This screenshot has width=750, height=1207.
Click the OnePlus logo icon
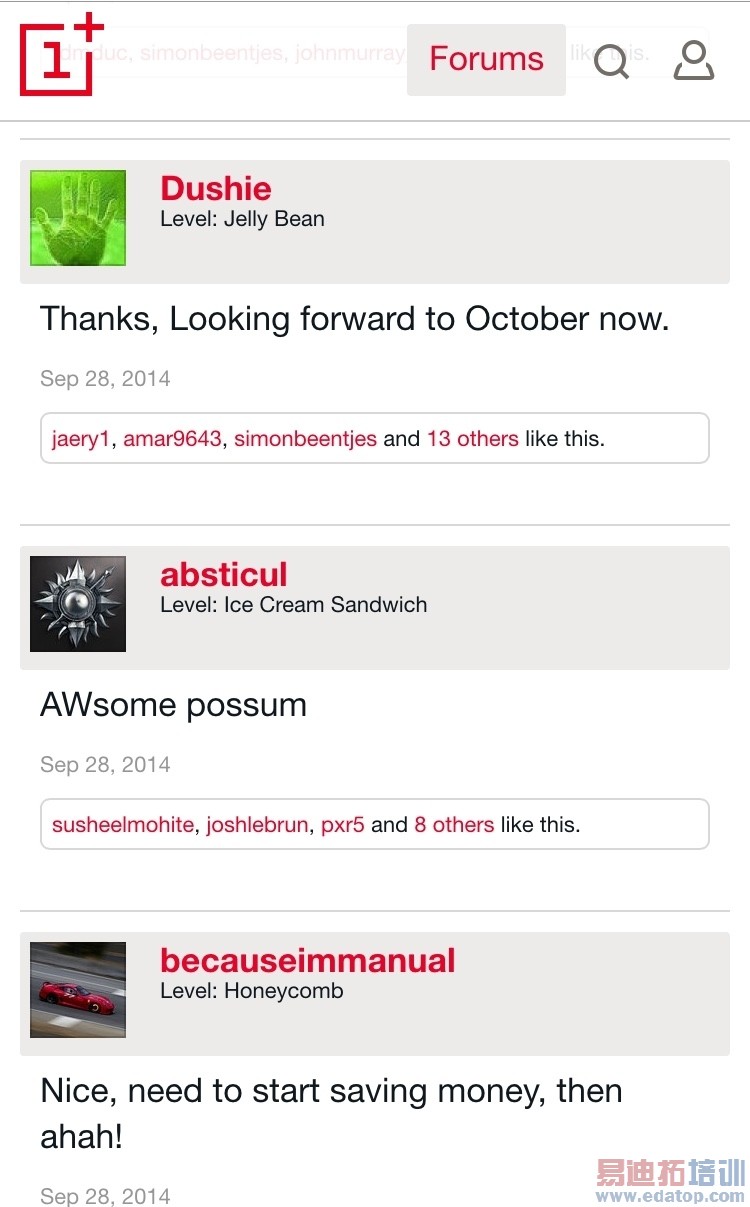click(x=61, y=55)
